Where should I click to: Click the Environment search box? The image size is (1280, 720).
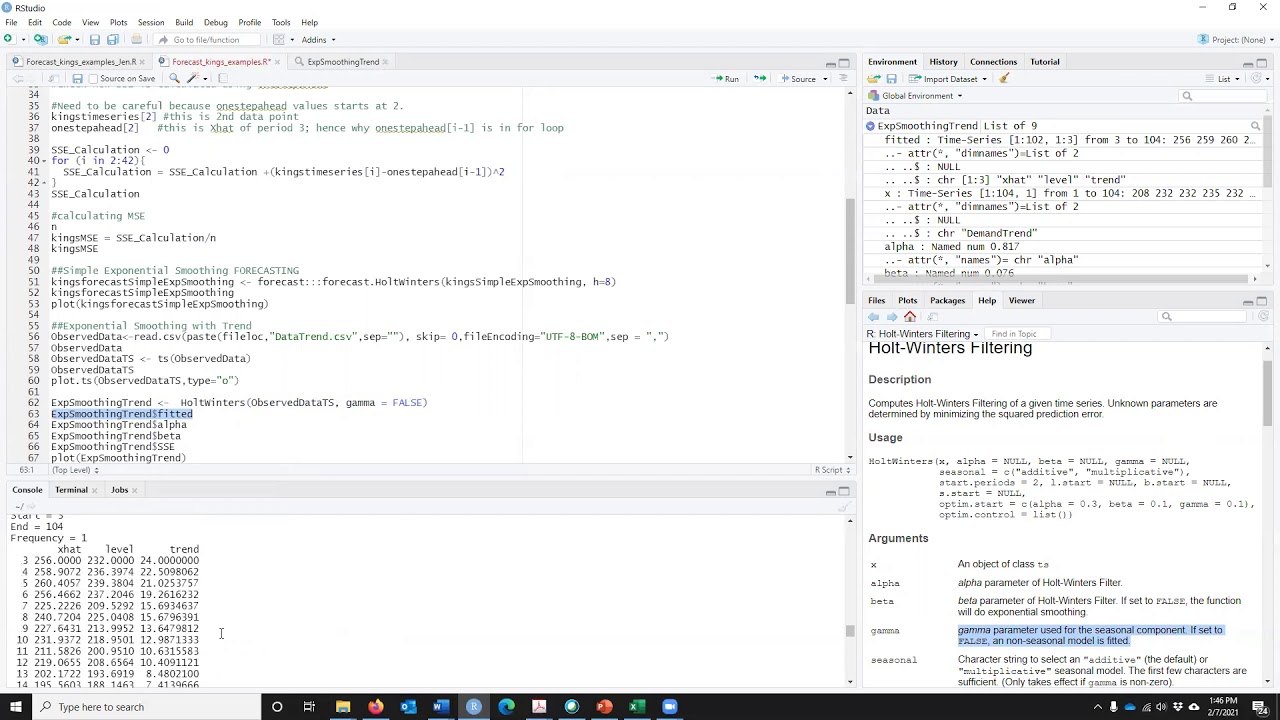[1222, 96]
